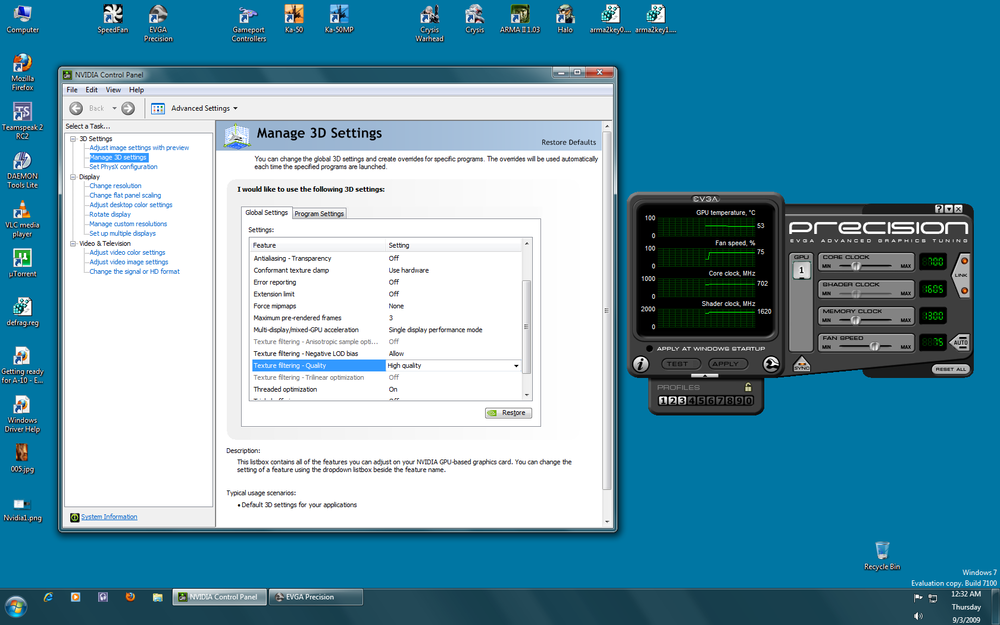Open the EVGA Precision info panel
The height and width of the screenshot is (625, 1000).
click(x=641, y=364)
